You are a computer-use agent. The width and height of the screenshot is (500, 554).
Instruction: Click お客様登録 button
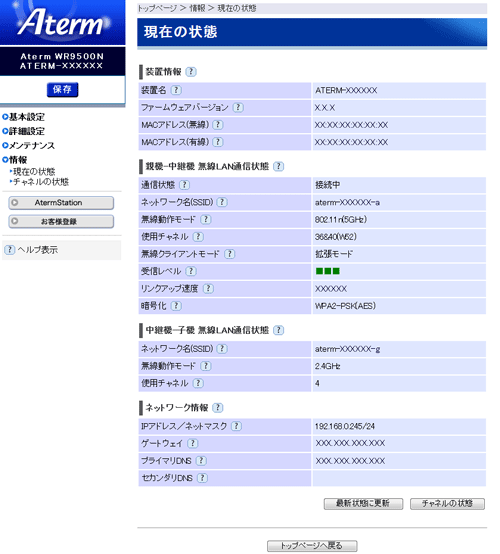click(61, 222)
